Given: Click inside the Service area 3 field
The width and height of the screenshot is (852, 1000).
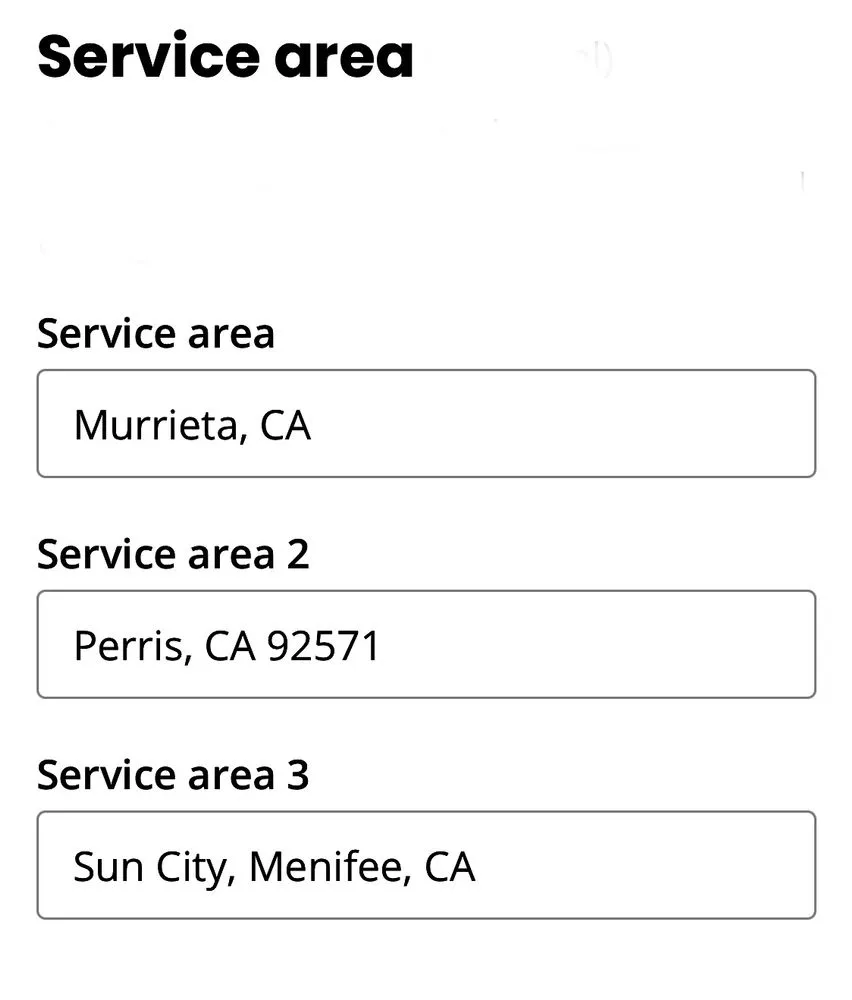Looking at the screenshot, I should click(x=426, y=864).
